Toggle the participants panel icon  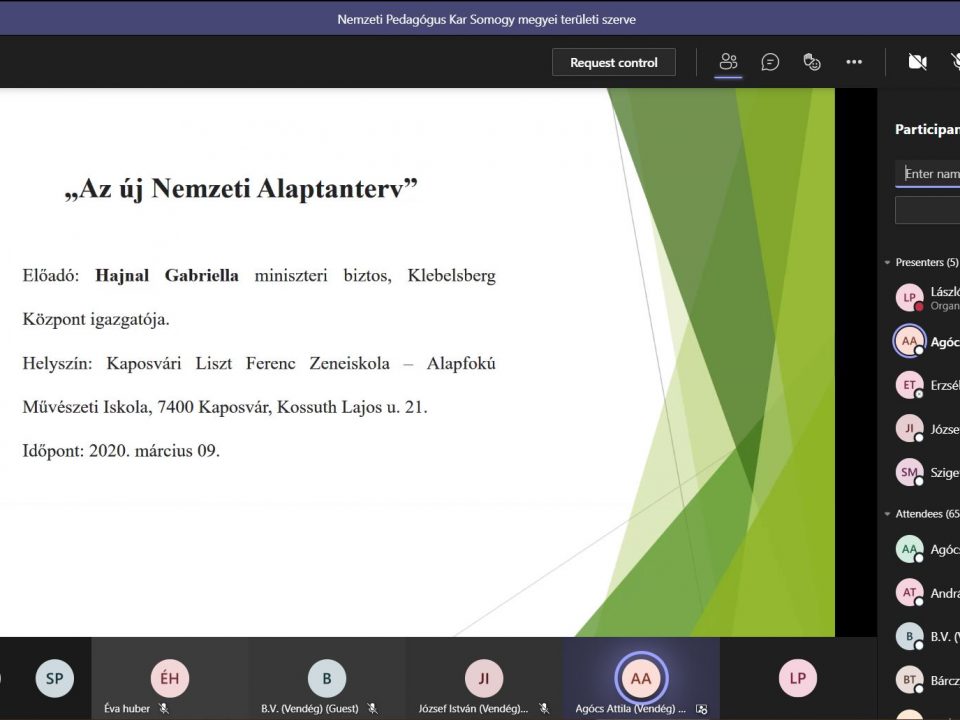[728, 62]
